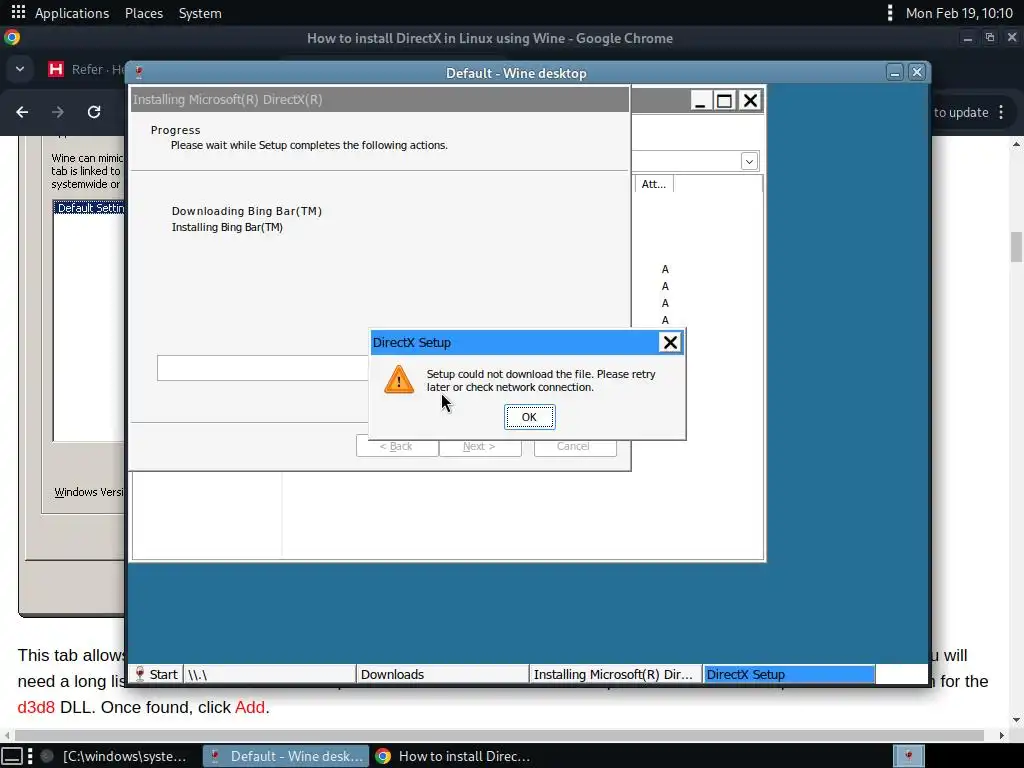The width and height of the screenshot is (1024, 768).
Task: Restore the Chrome window size
Action: coord(990,38)
